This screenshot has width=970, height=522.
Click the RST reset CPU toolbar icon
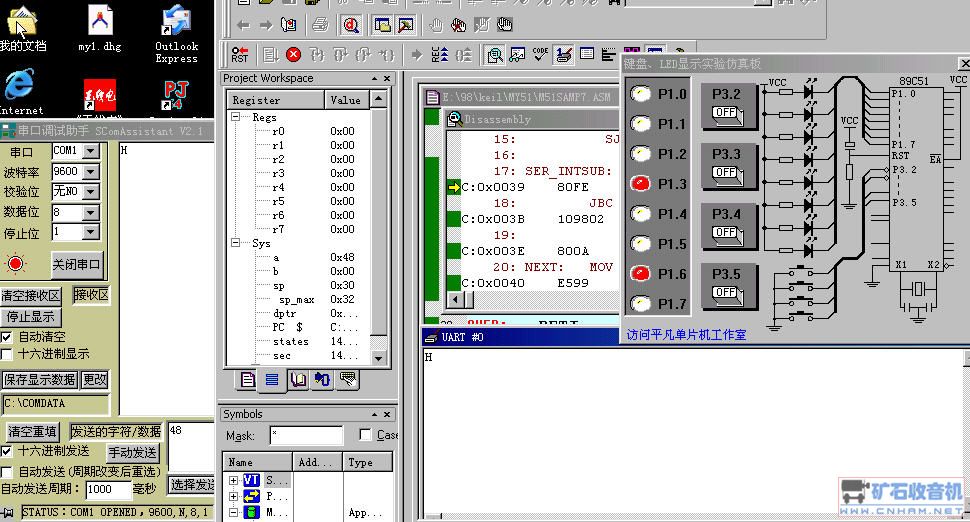point(240,55)
